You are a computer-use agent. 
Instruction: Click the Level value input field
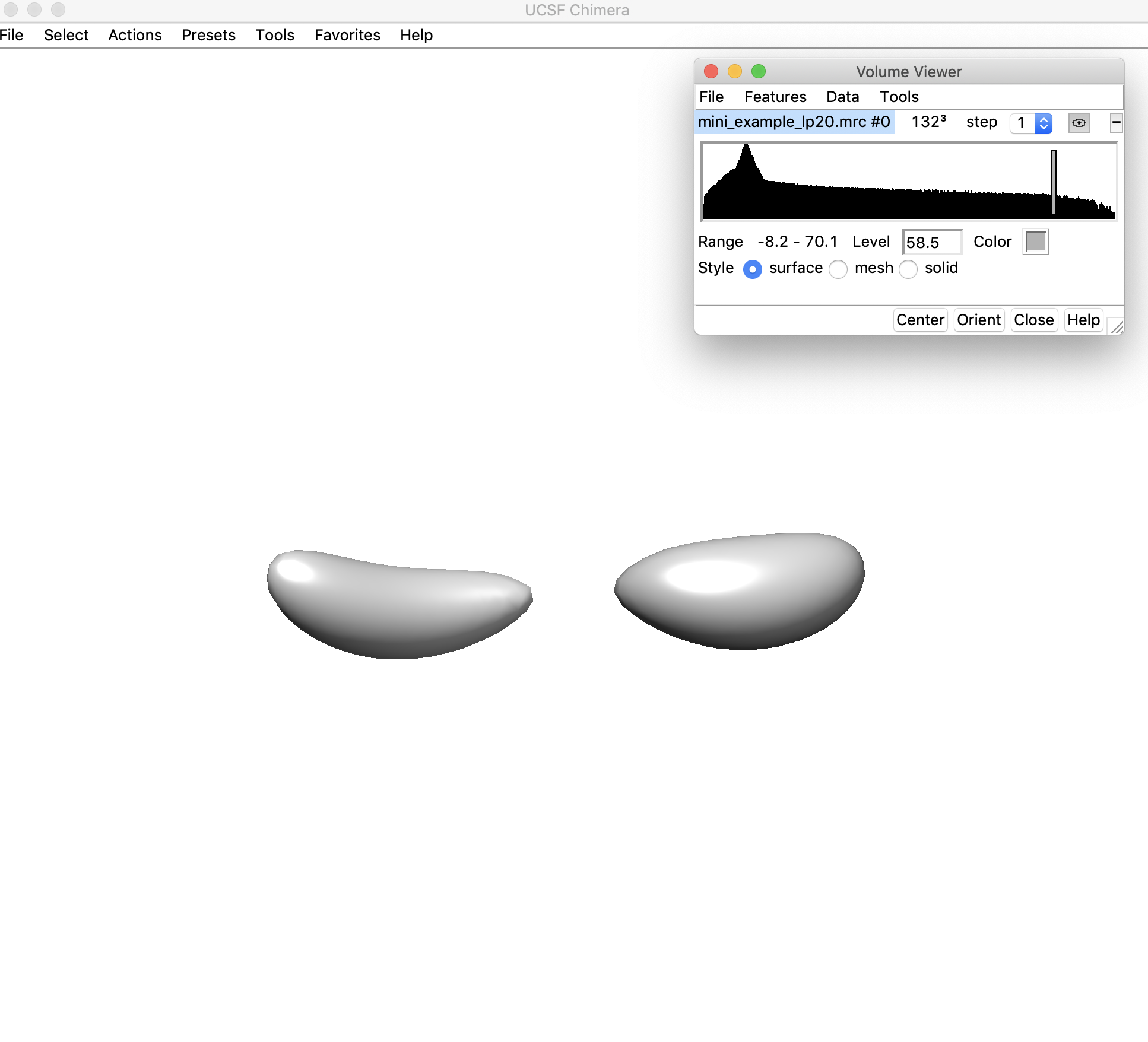931,242
